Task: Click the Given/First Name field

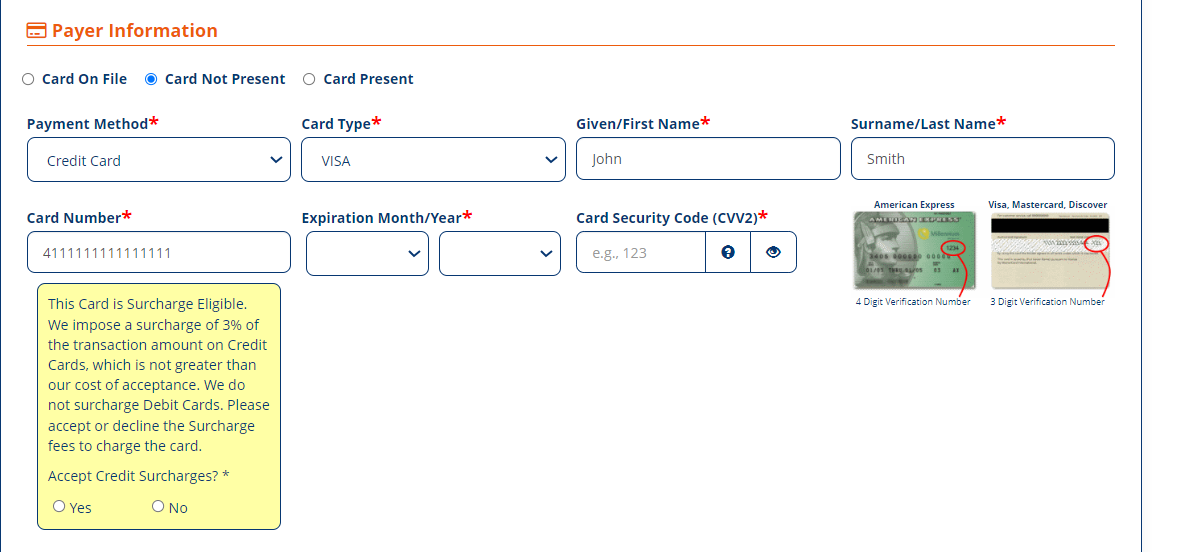Action: click(x=708, y=159)
